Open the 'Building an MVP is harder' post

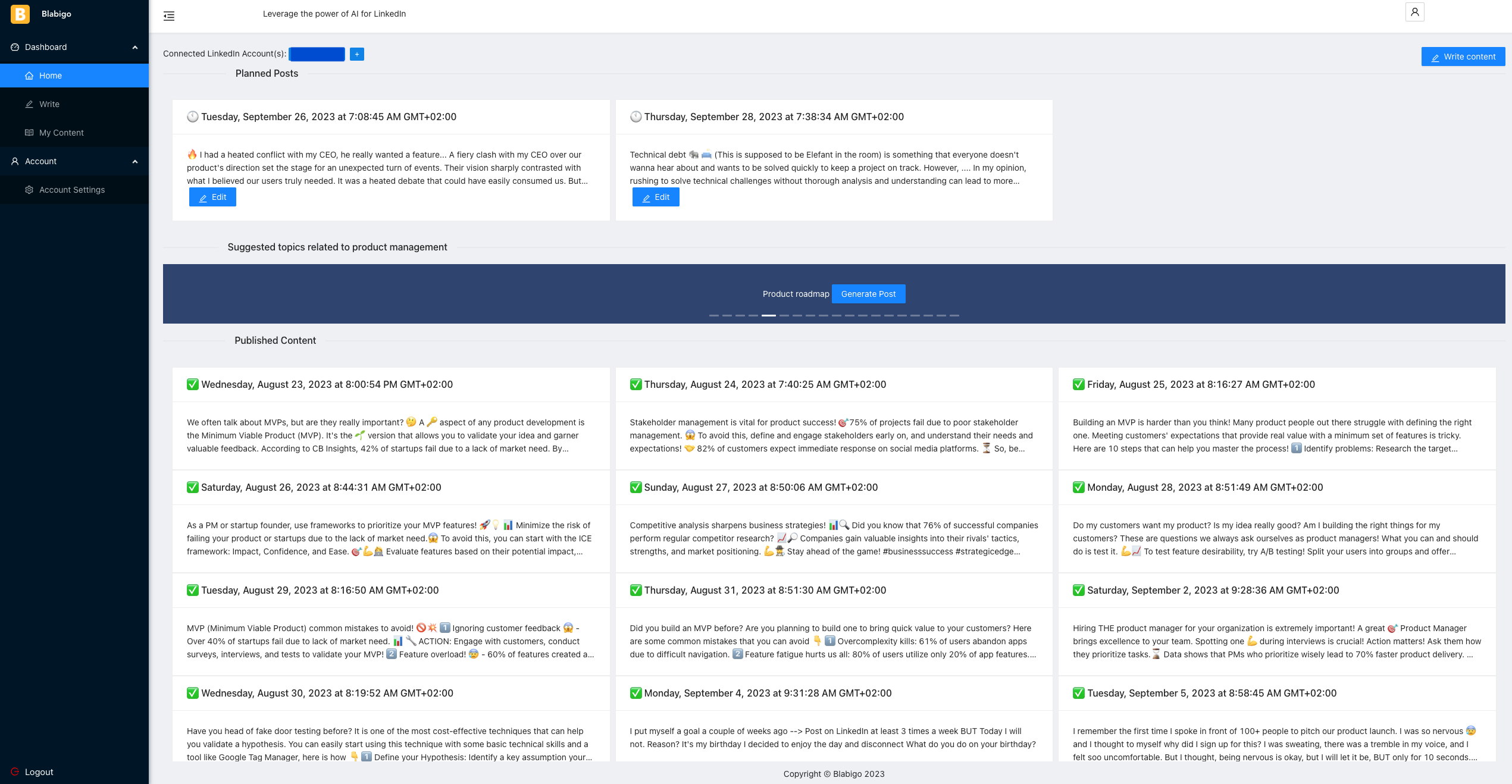tap(1272, 435)
